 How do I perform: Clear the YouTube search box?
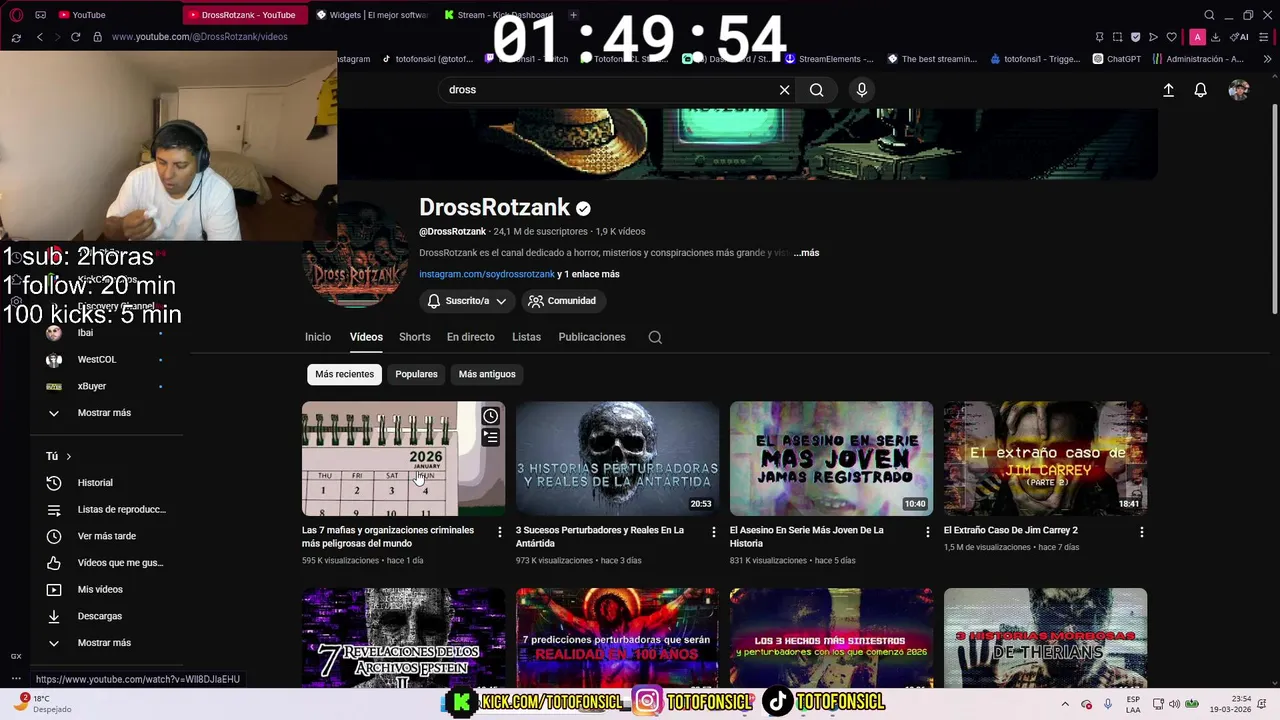pos(784,90)
